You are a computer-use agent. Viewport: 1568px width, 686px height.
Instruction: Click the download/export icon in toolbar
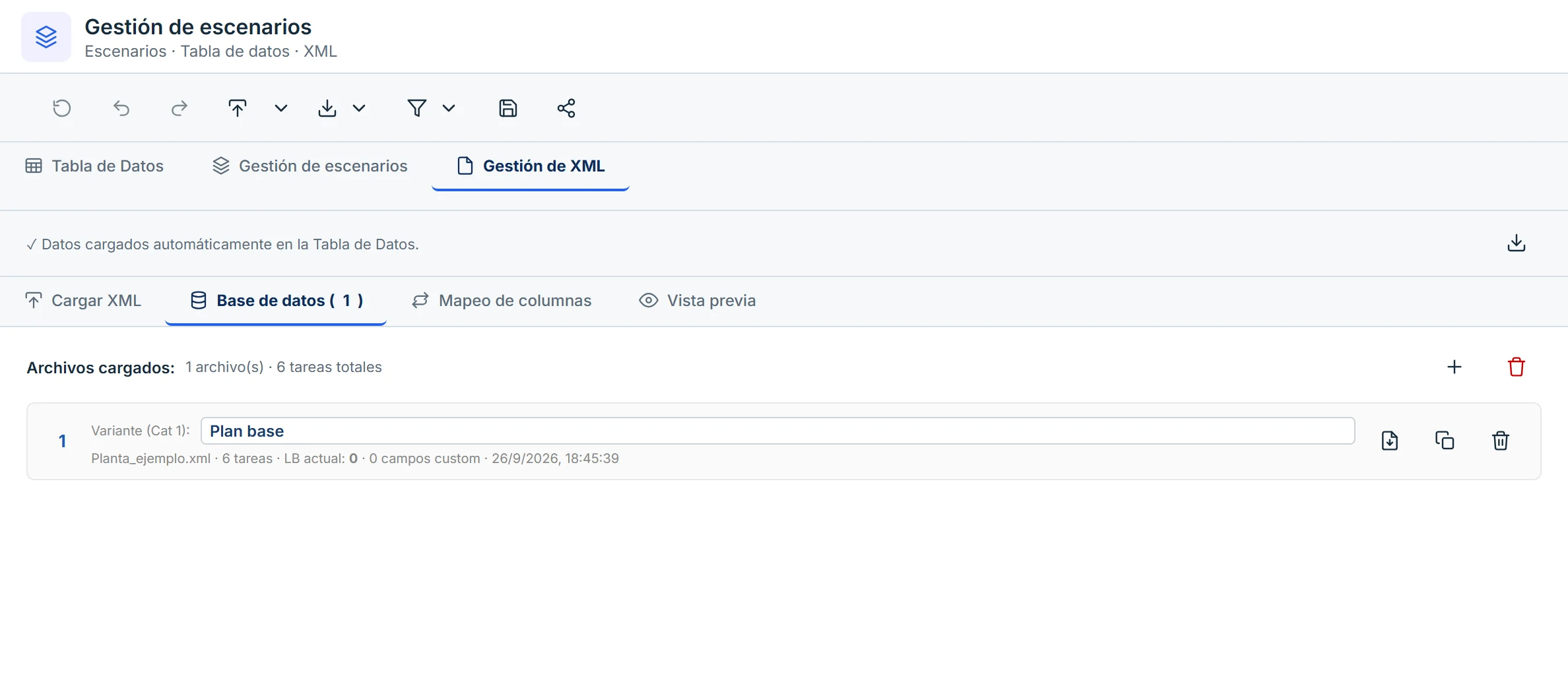coord(327,108)
